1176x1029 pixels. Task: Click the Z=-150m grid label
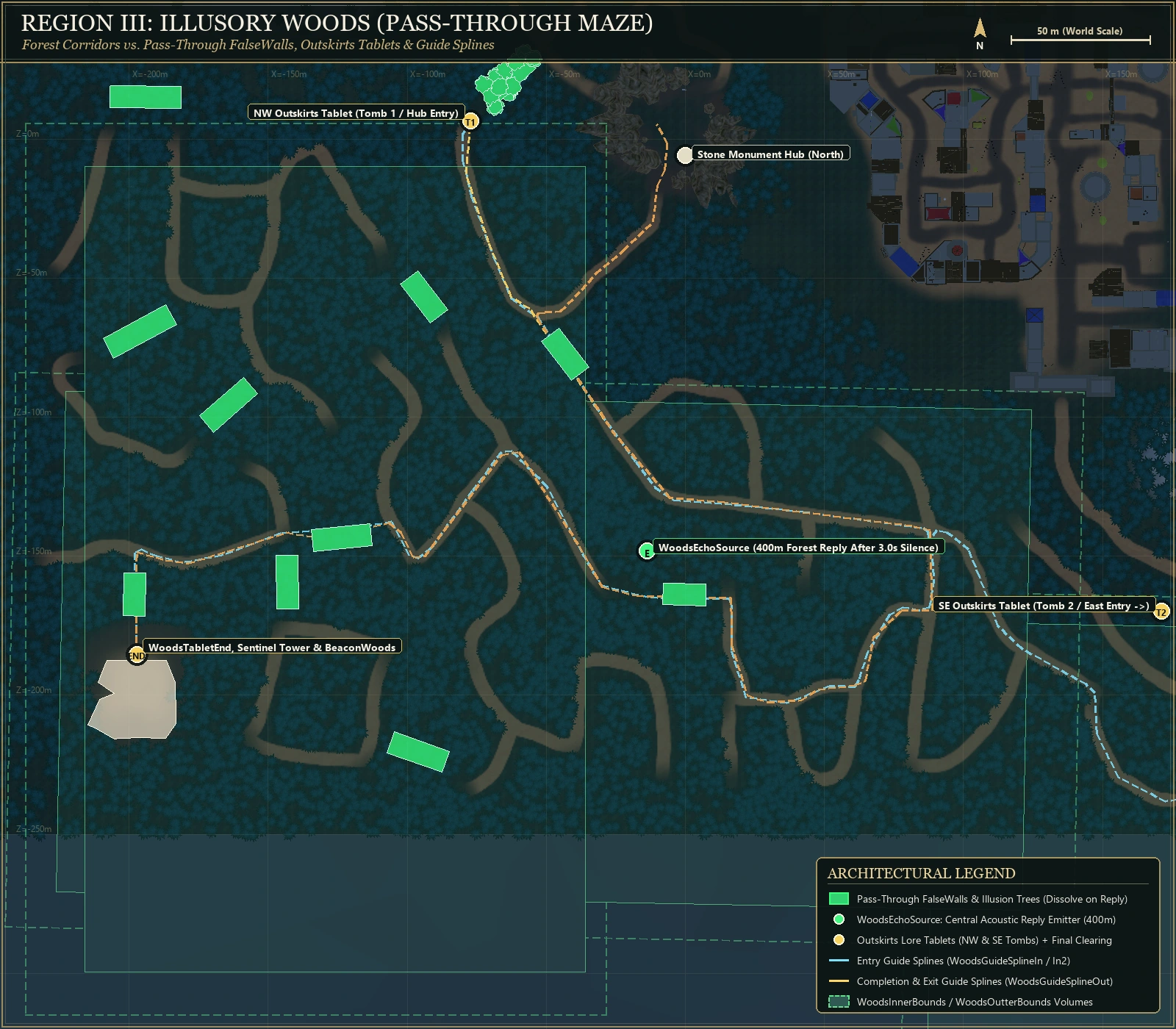pyautogui.click(x=34, y=551)
